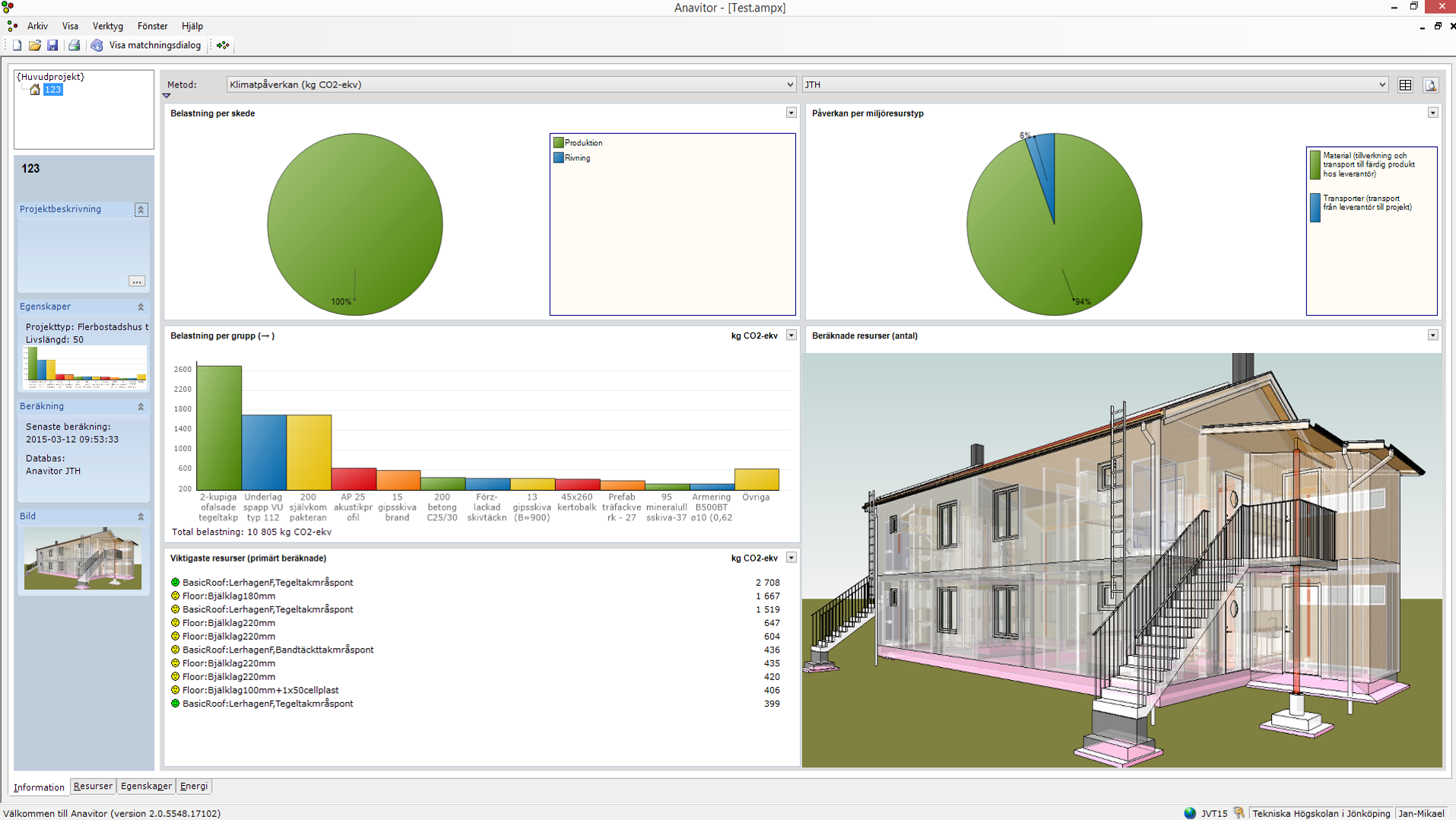Click the blue Transporter legend swatch
This screenshot has height=820, width=1456.
pos(1315,208)
